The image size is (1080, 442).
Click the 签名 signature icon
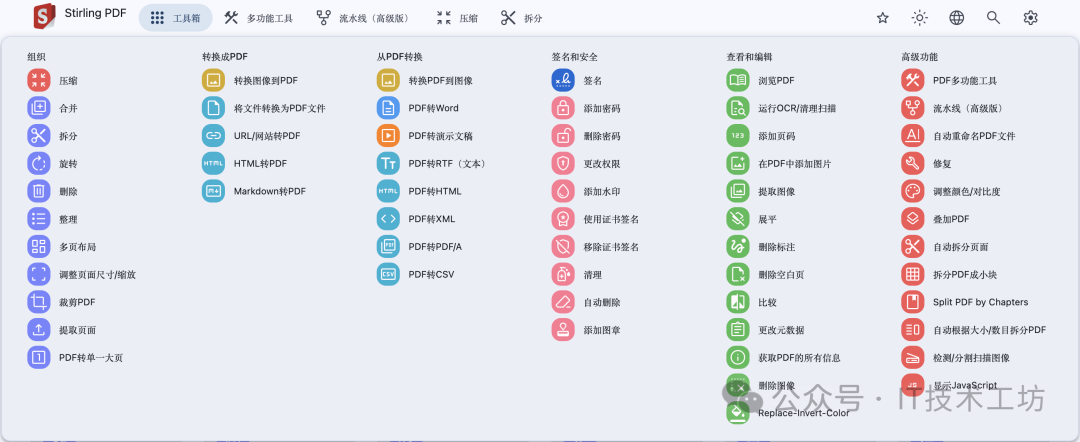click(x=563, y=81)
